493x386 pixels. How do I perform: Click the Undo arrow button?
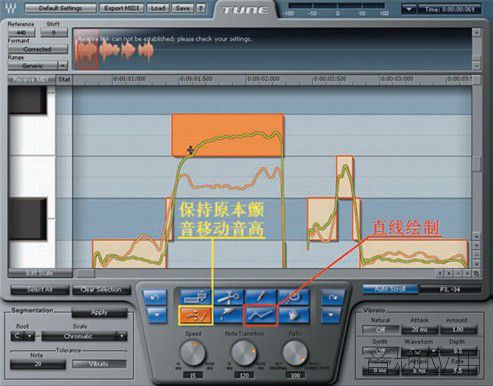155,296
